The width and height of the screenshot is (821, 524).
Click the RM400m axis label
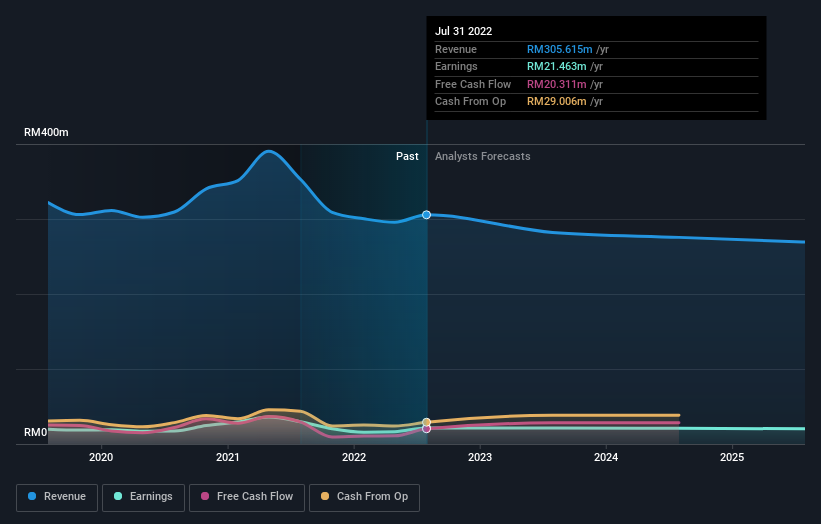[46, 132]
